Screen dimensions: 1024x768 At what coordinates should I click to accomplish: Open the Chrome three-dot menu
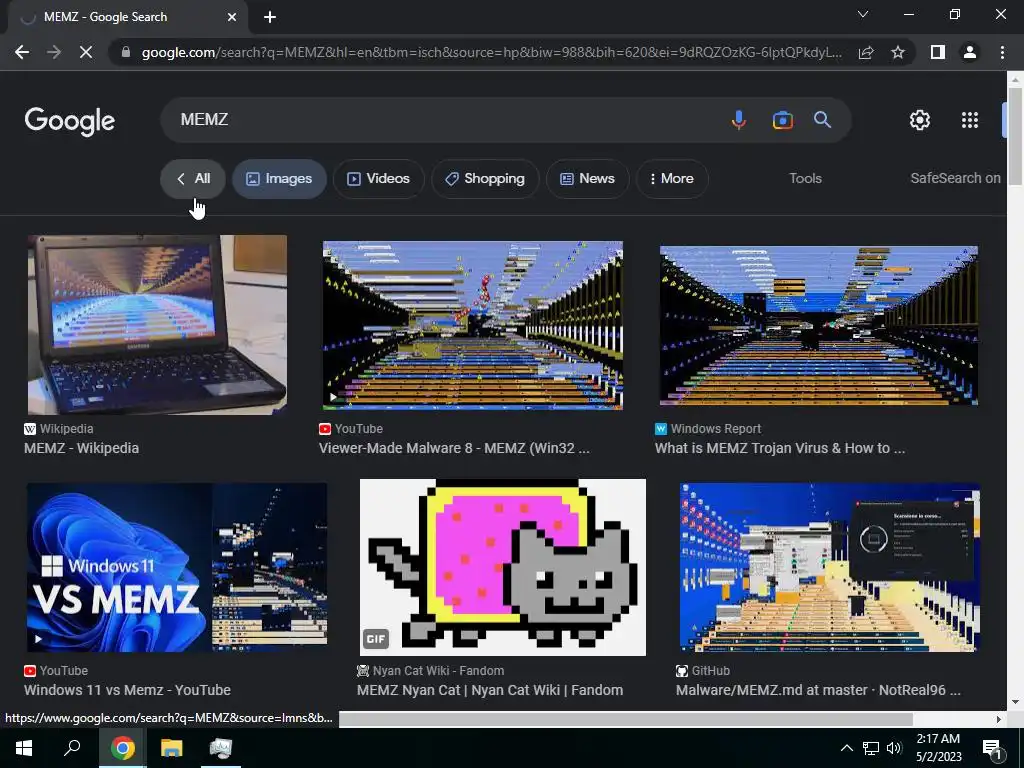(x=1002, y=52)
